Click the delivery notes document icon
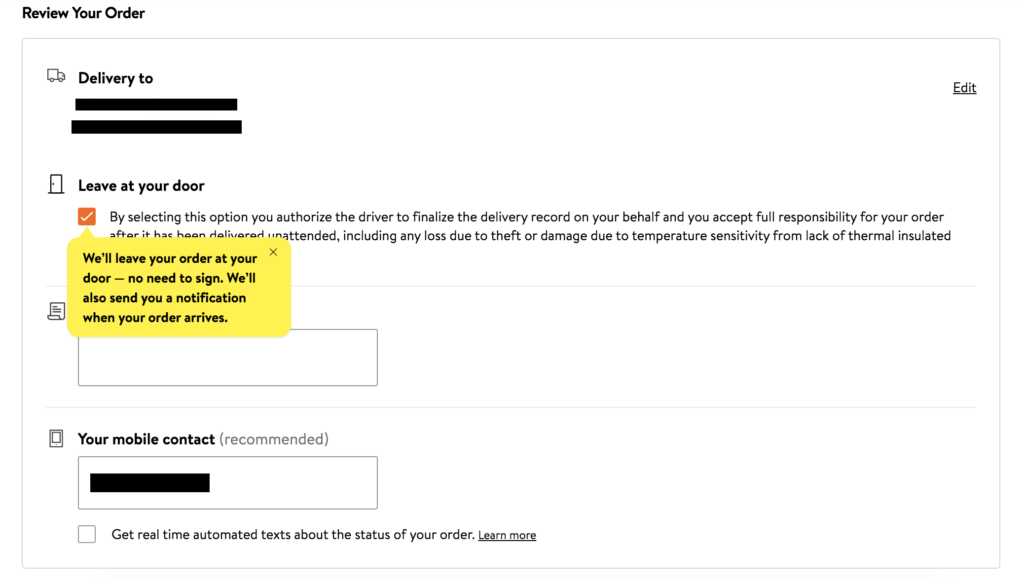The width and height of the screenshot is (1024, 581). [x=56, y=312]
